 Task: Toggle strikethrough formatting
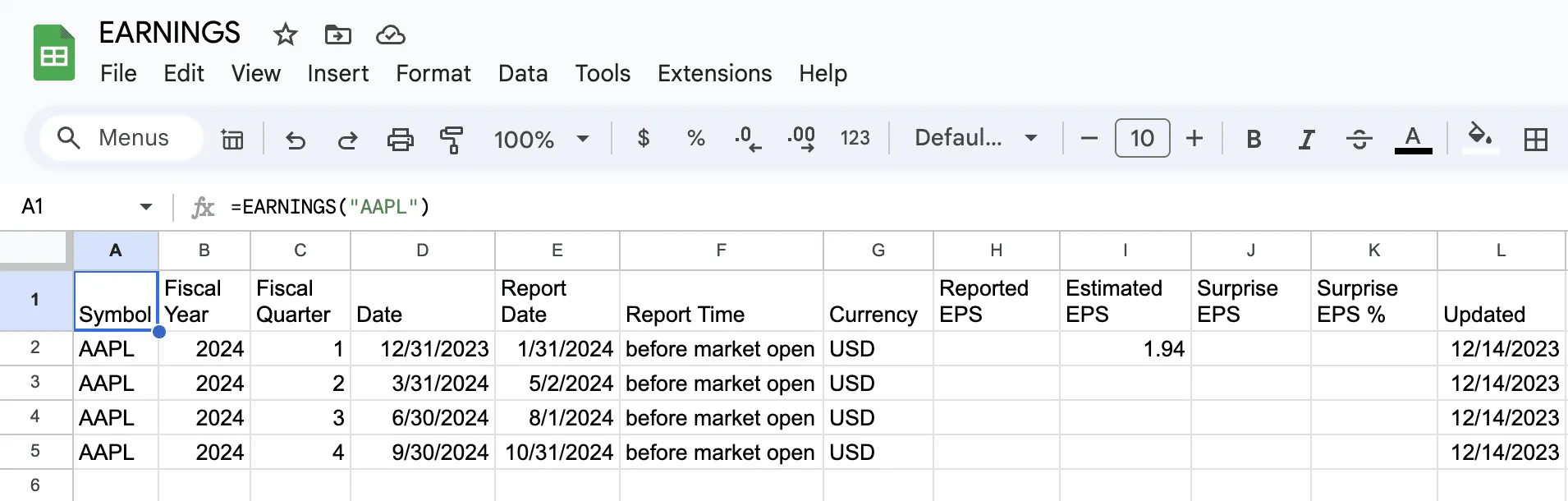(1359, 139)
